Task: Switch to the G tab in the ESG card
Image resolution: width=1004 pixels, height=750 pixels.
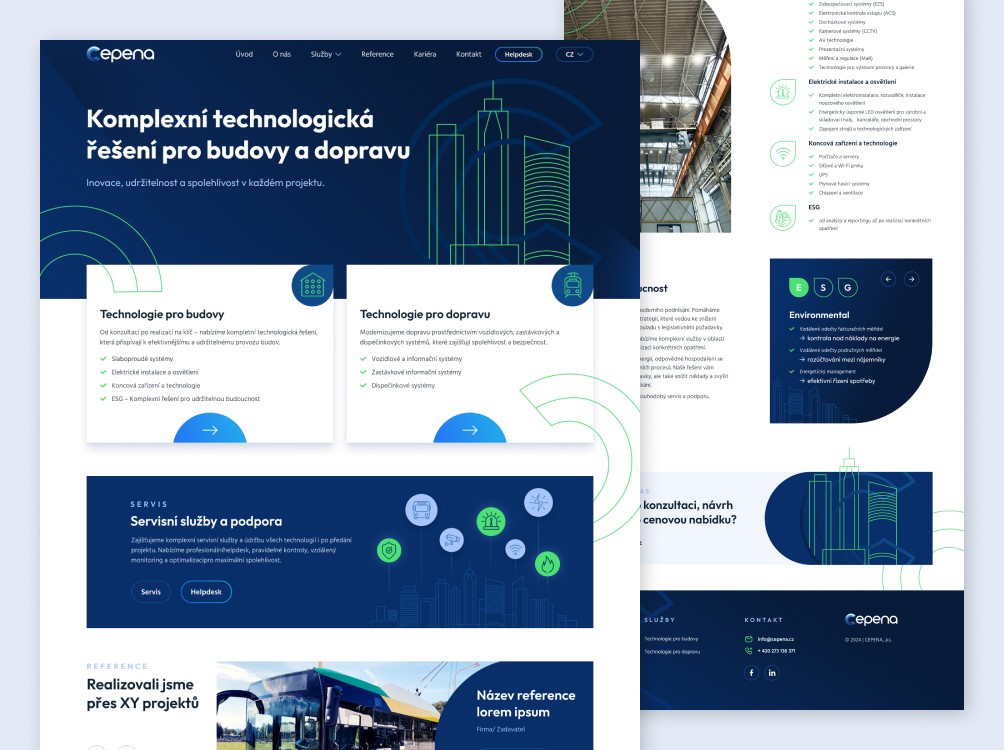Action: click(847, 288)
